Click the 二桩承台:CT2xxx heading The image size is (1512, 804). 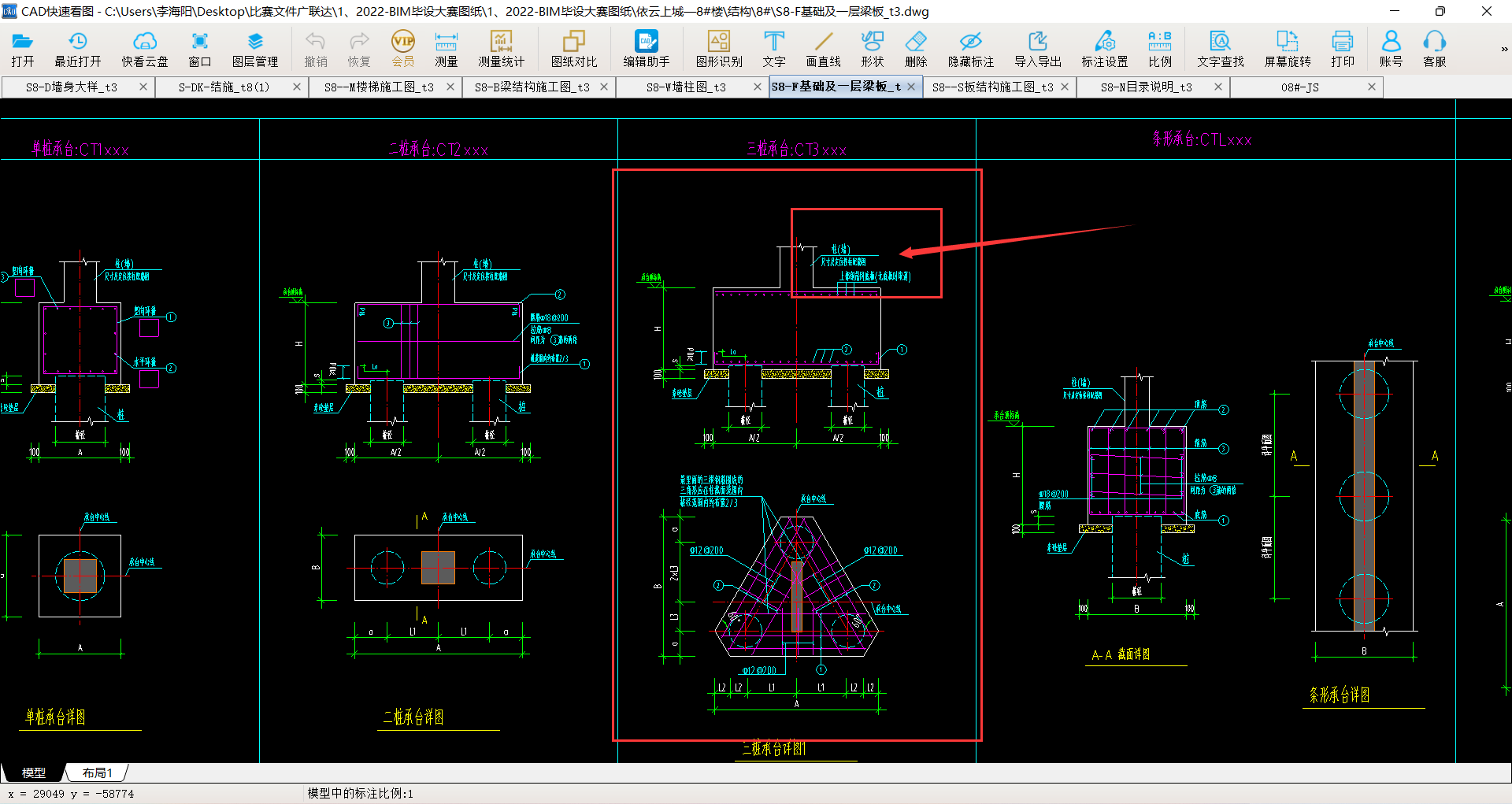[438, 149]
